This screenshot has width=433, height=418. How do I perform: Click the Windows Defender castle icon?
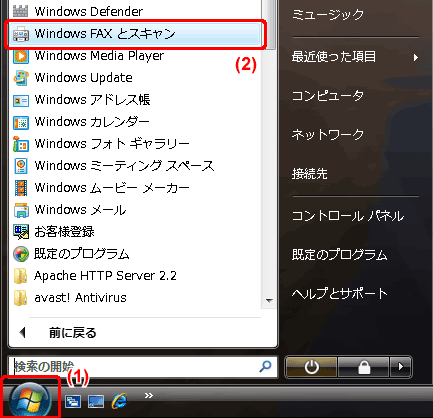[x=21, y=11]
